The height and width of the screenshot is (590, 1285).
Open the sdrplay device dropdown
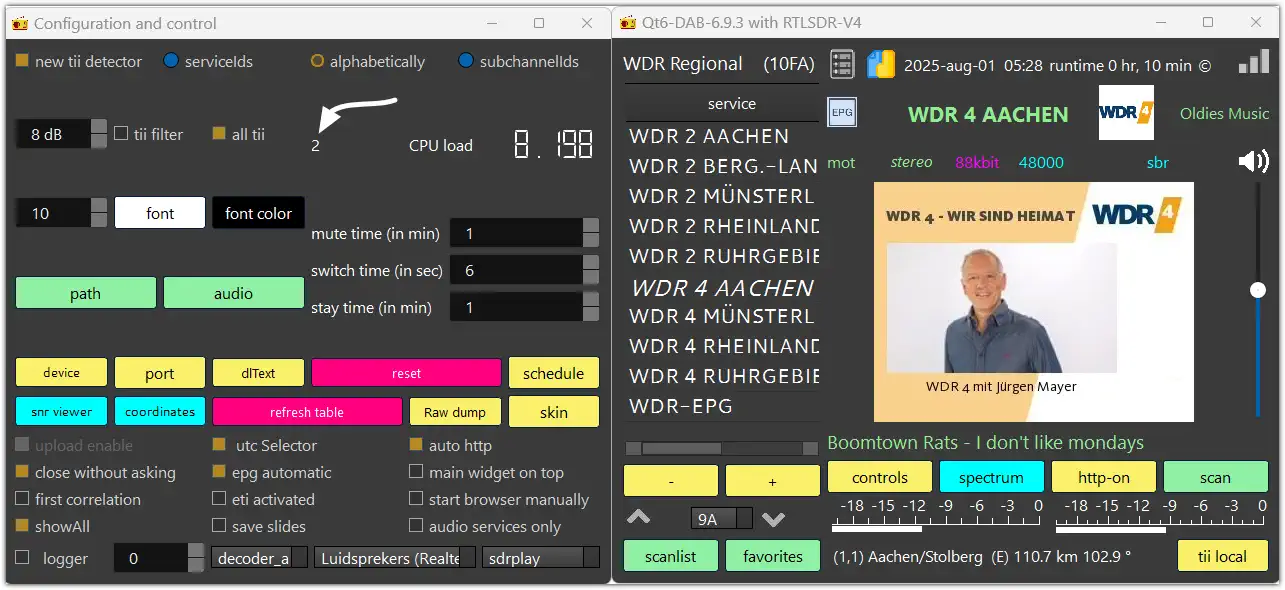pyautogui.click(x=541, y=558)
